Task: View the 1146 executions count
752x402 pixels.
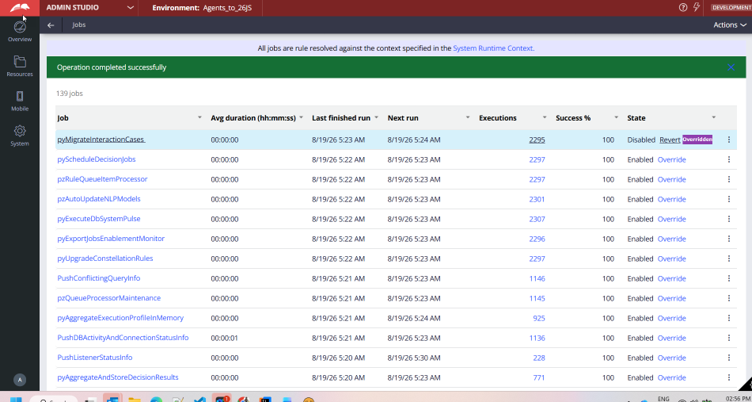Action: [537, 278]
